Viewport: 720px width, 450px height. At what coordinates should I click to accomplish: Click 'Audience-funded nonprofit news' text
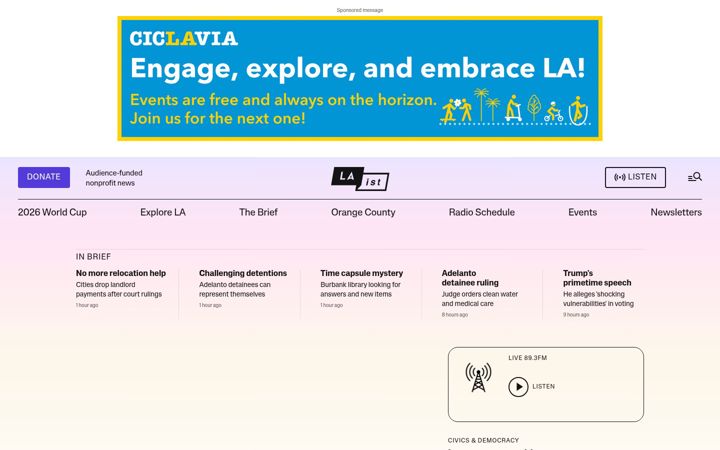tap(114, 178)
